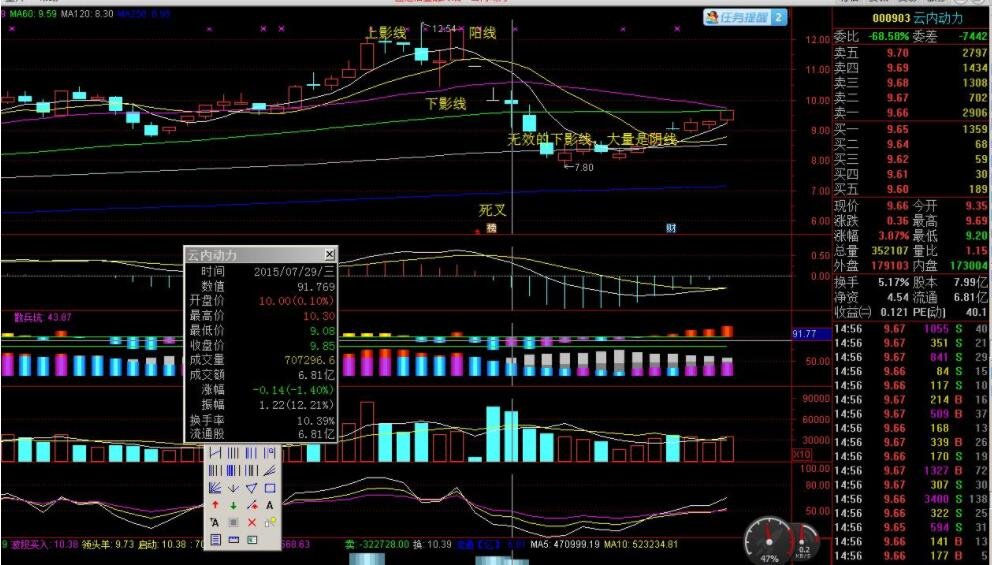Select the rectangle drawing tool
This screenshot has height=565, width=992.
pyautogui.click(x=270, y=488)
